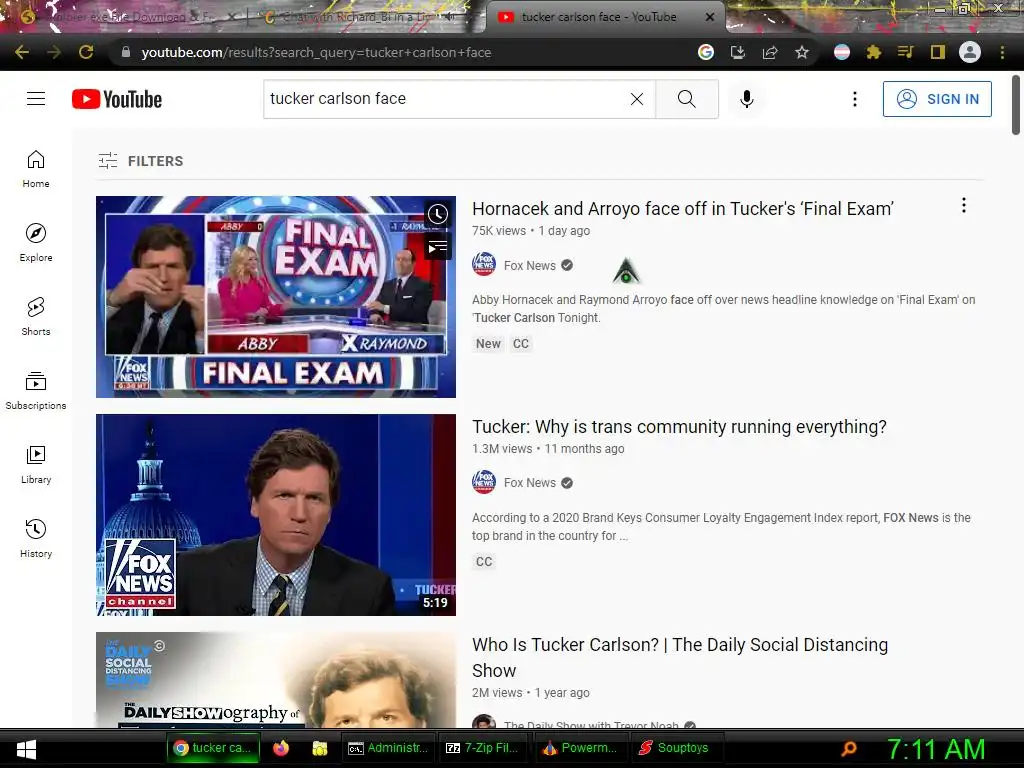
Task: Click the 1.3M views text
Action: (x=502, y=449)
